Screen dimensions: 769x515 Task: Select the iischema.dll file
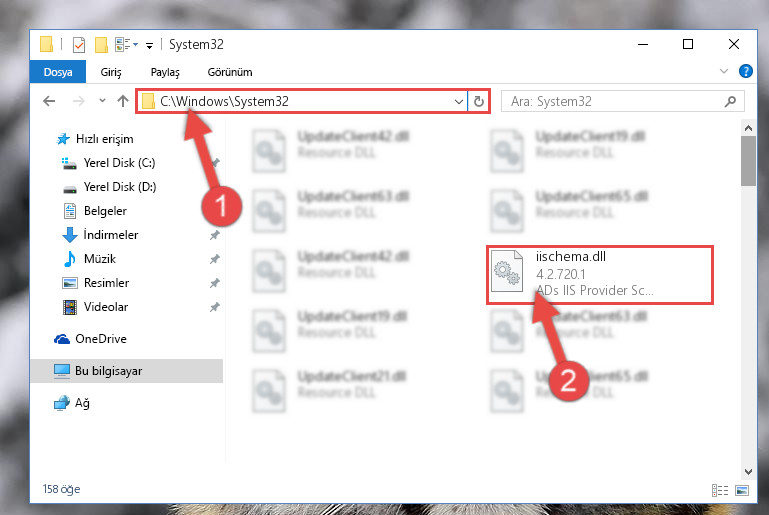point(600,275)
